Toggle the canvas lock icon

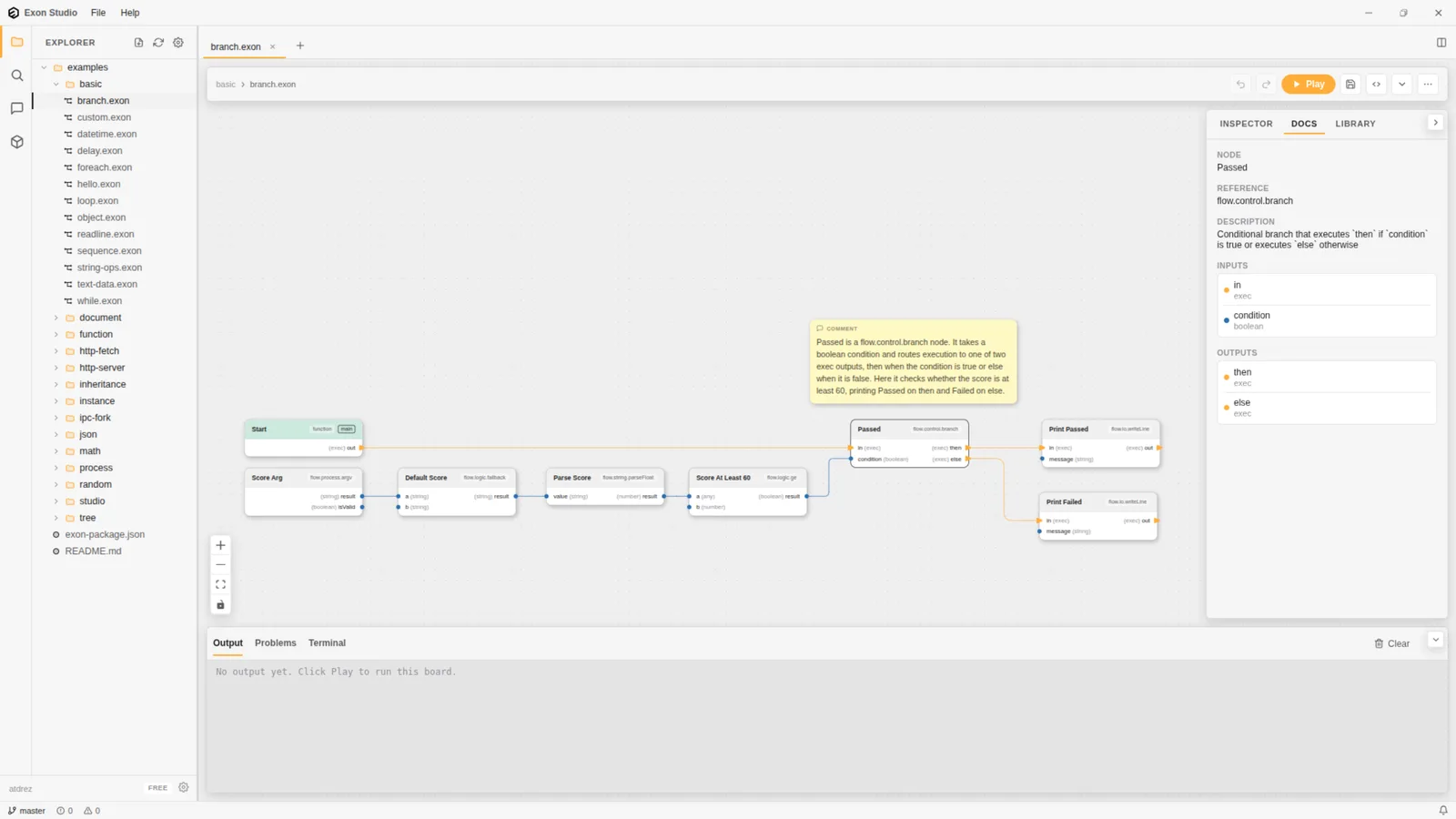tap(220, 605)
